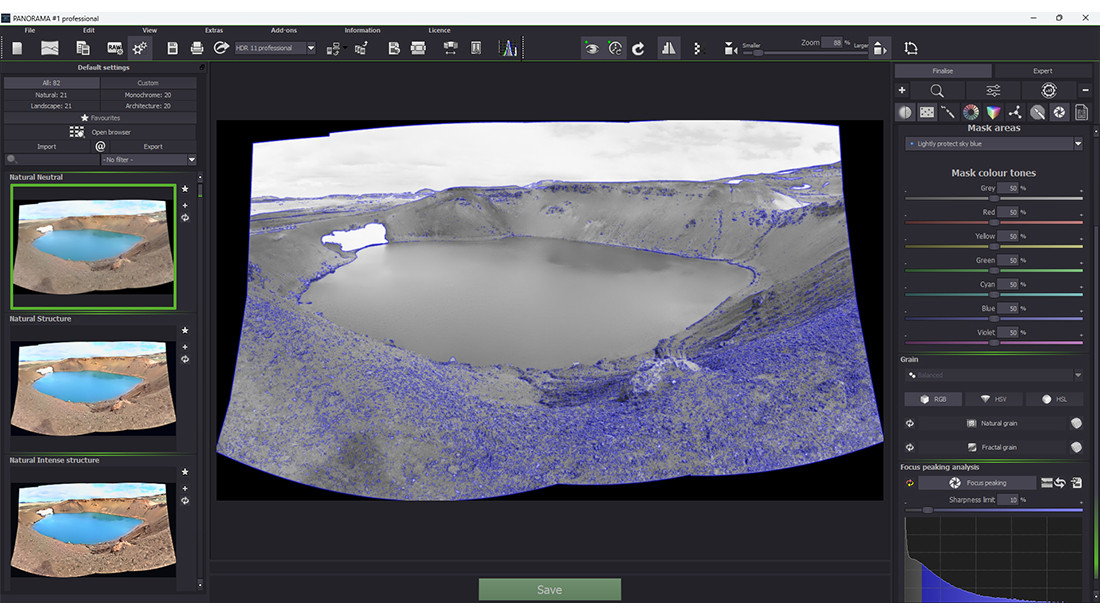Toggle the eye real-time preview button
Image resolution: width=1100 pixels, height=615 pixels.
pos(592,48)
